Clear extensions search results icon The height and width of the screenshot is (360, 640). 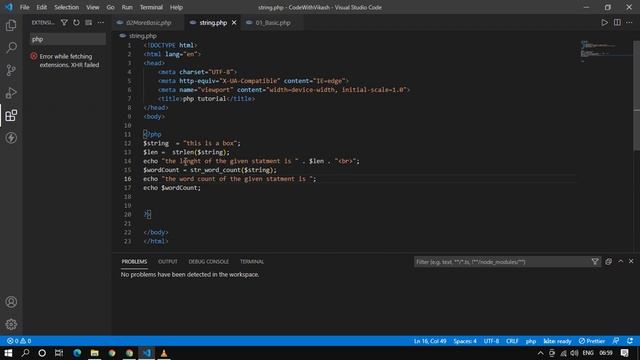(89, 23)
